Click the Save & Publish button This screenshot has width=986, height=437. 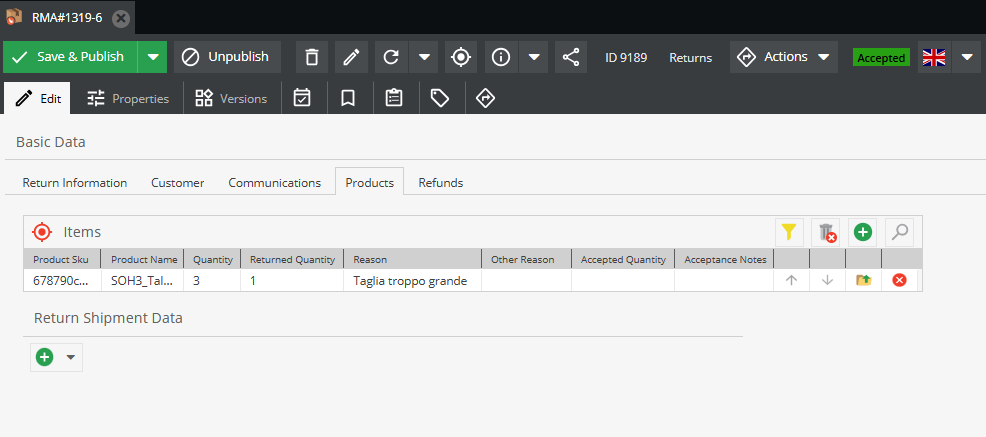70,57
